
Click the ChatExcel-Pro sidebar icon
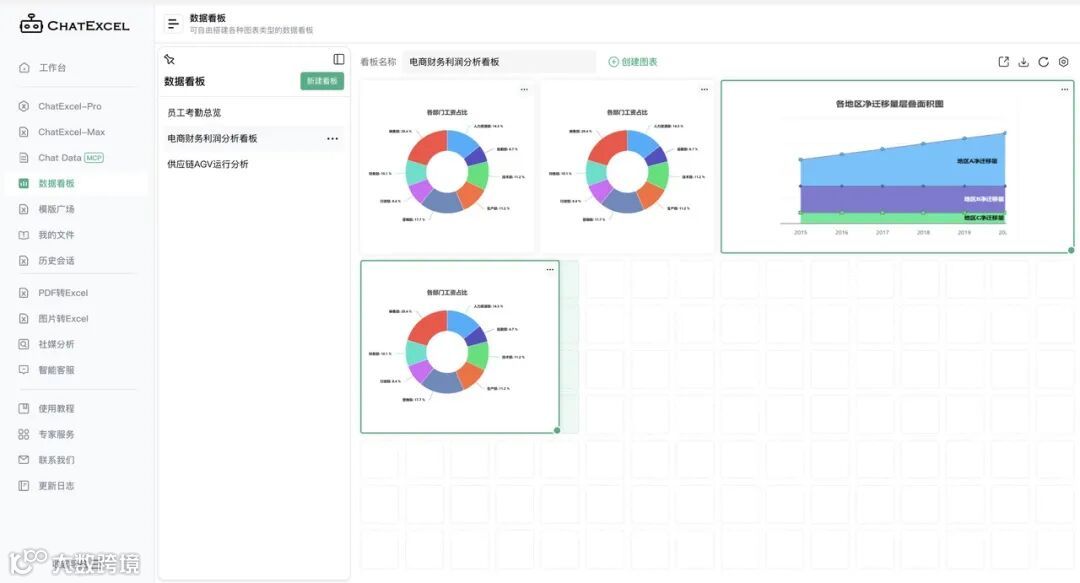pyautogui.click(x=24, y=106)
